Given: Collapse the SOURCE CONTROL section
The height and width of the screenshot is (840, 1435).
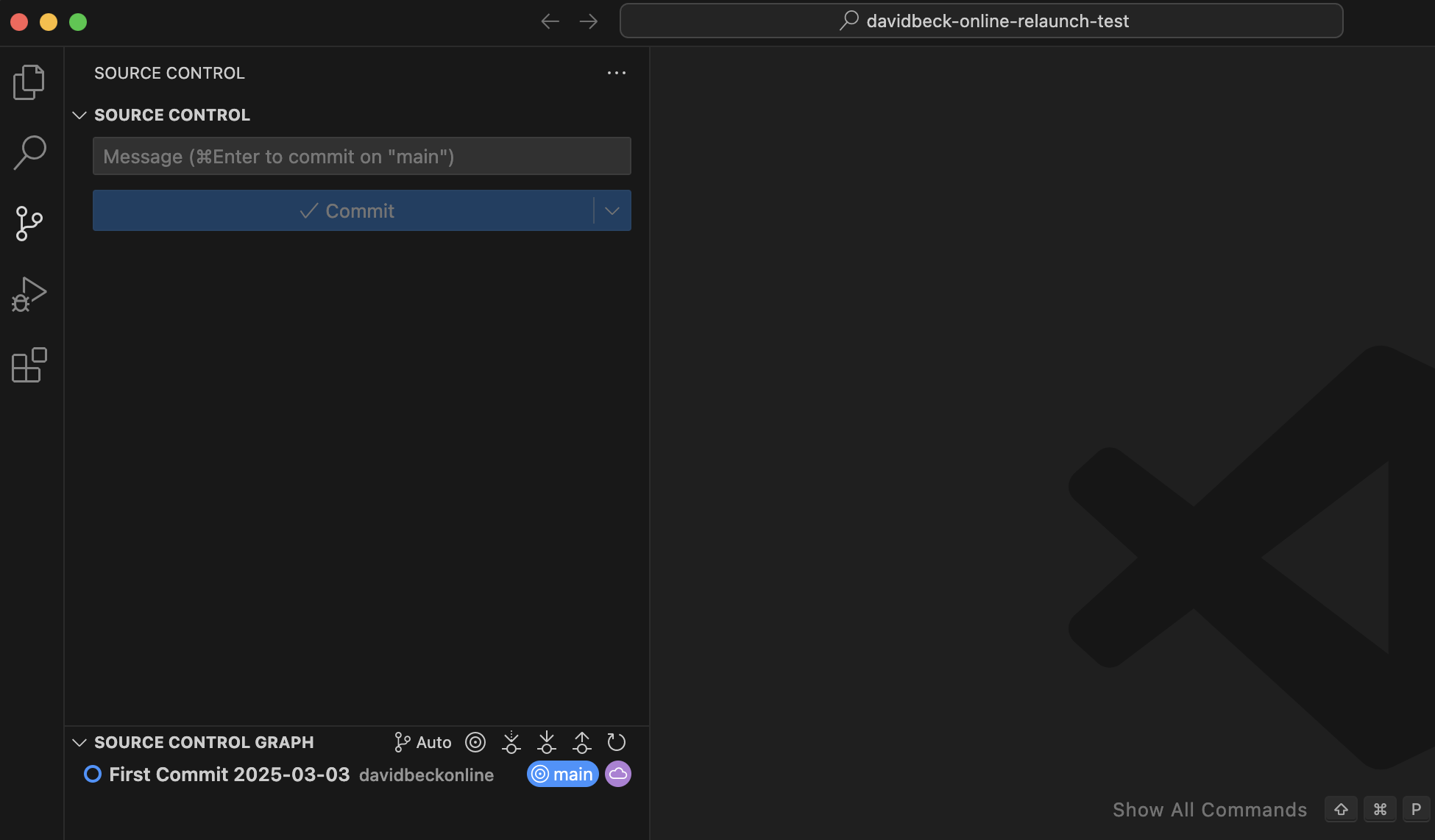Looking at the screenshot, I should (x=79, y=115).
